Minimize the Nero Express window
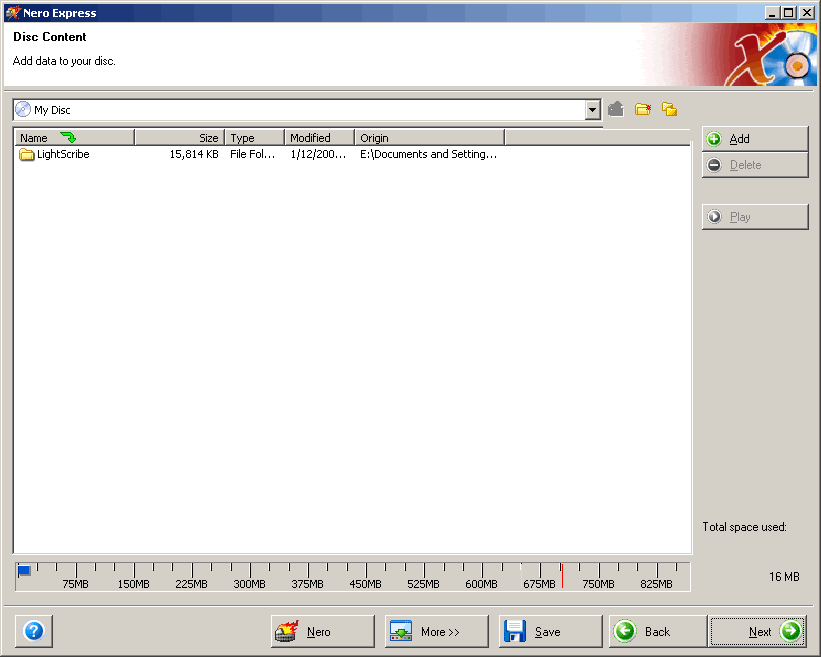Viewport: 821px width, 657px height. tap(771, 13)
